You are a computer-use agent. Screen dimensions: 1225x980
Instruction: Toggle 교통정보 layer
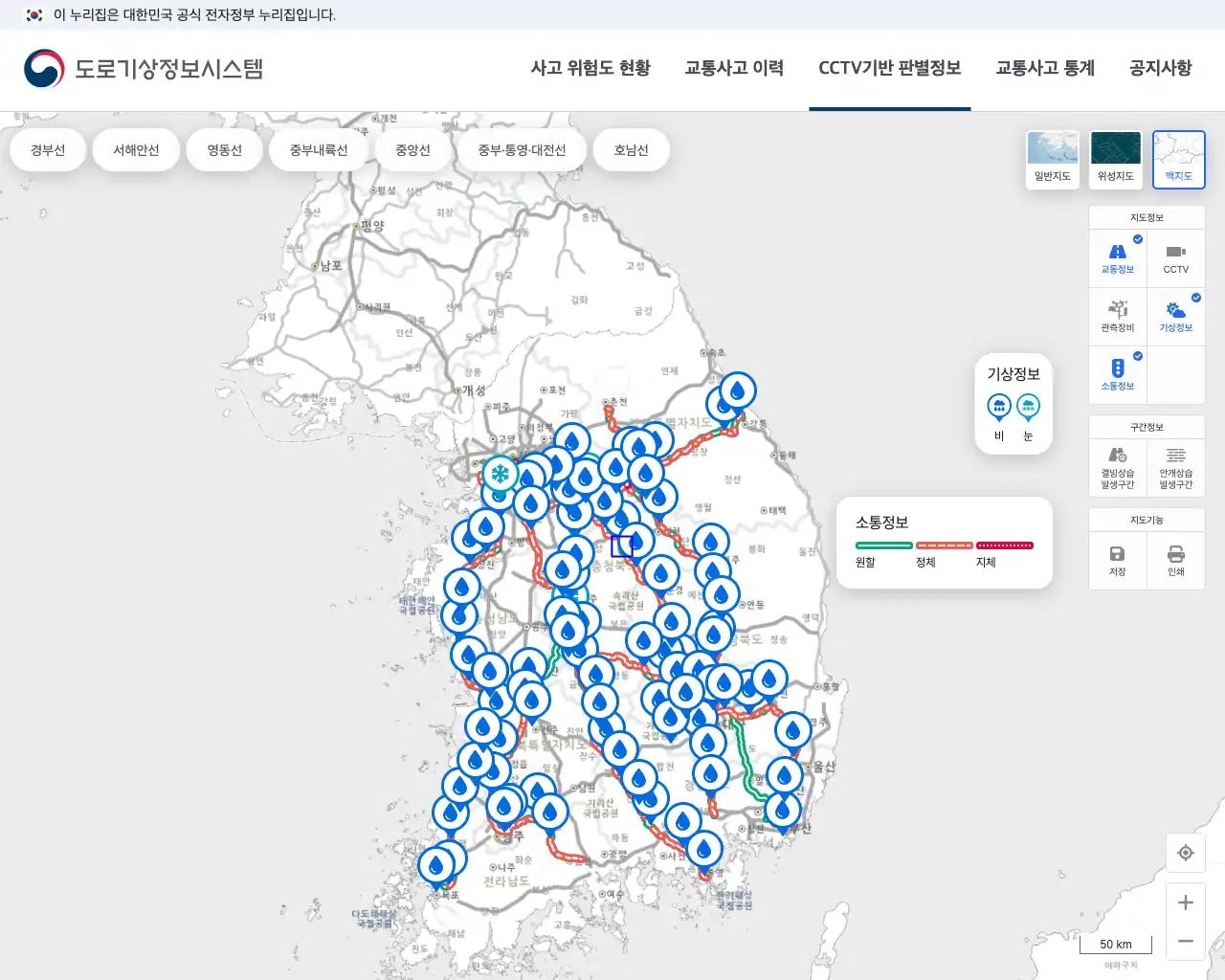tap(1118, 258)
